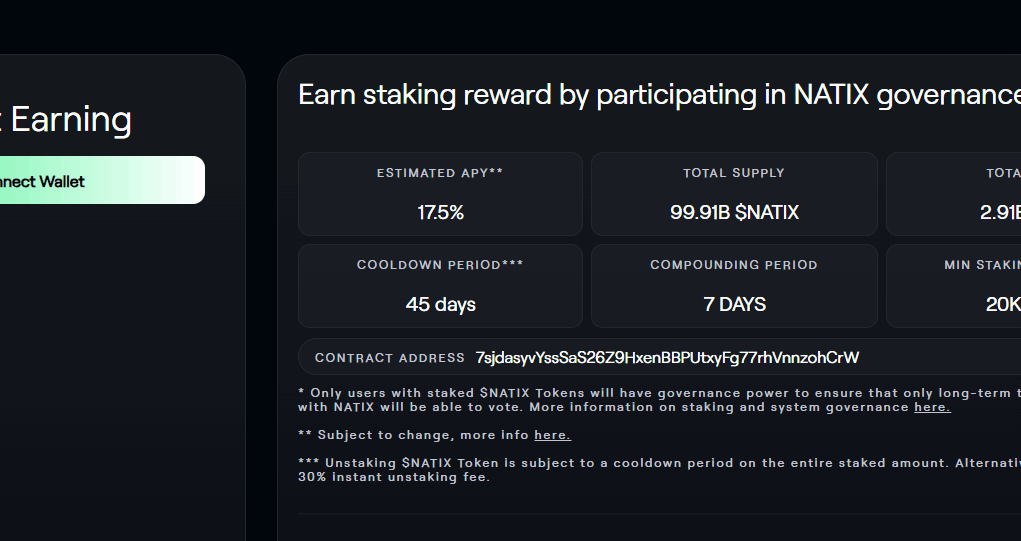
Task: Click the COOLDOWN PERIOD*** label
Action: coord(440,265)
